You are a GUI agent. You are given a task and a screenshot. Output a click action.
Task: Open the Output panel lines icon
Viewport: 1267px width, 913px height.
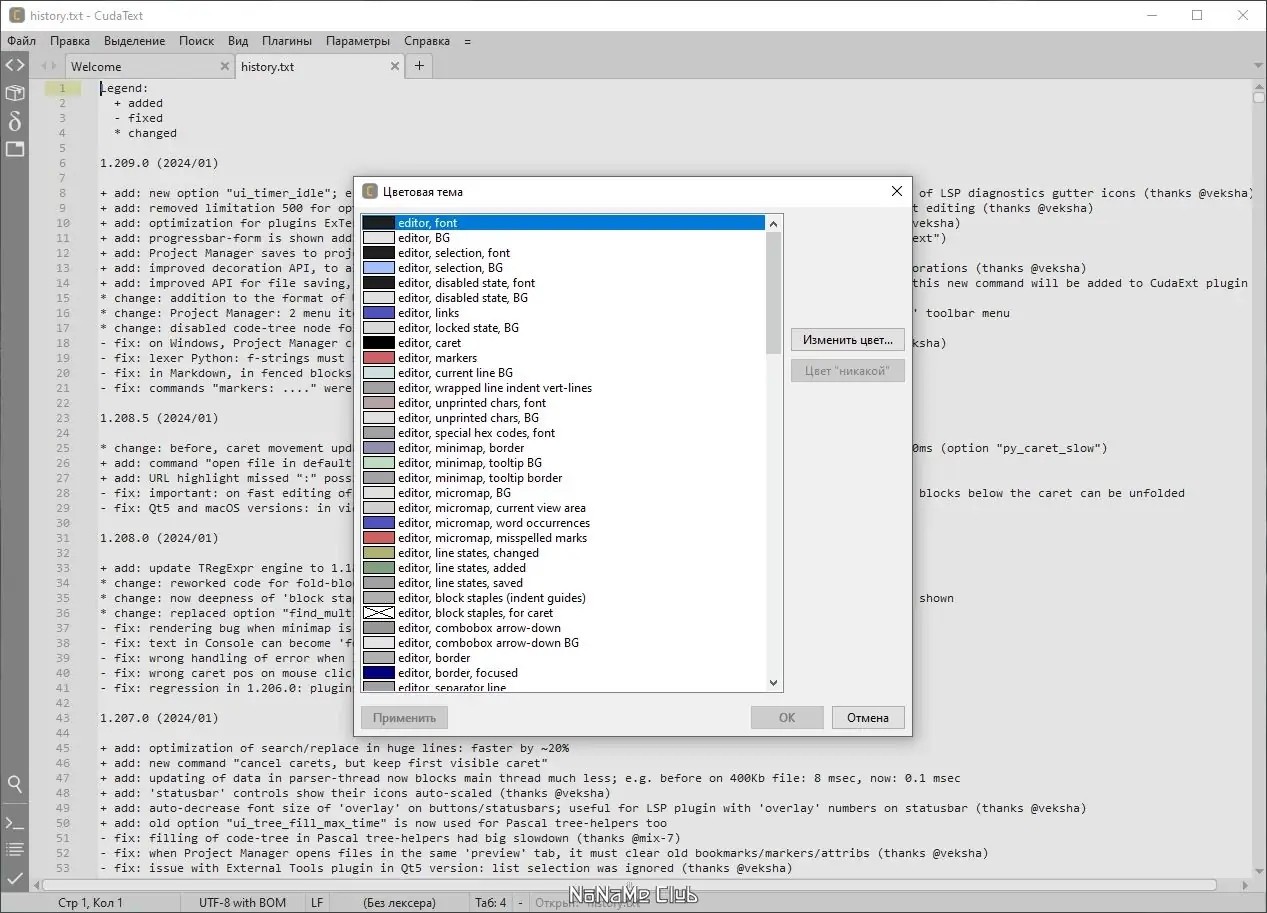point(15,849)
